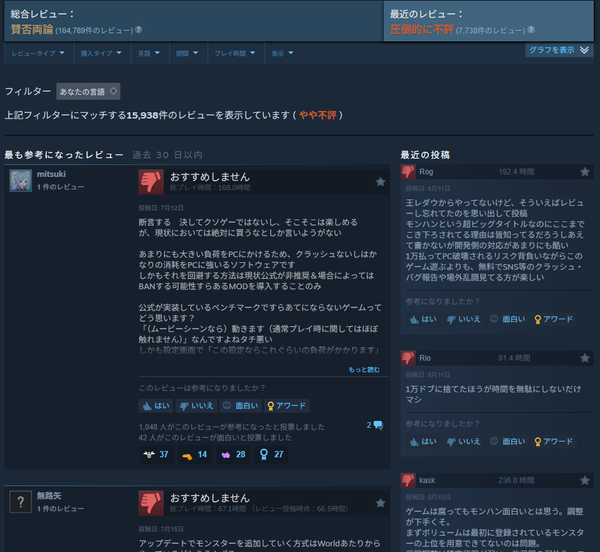Click help icon beside 164,789件のレビュー
Screen dimensions: 600x552
[139, 29]
